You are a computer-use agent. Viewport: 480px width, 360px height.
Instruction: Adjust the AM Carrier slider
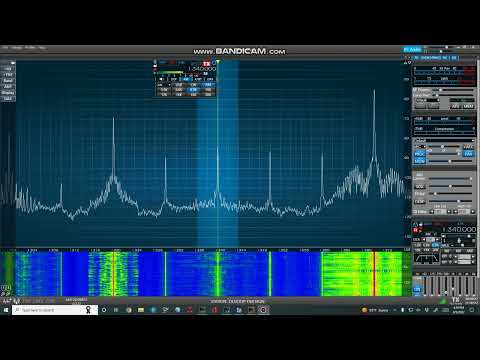tap(451, 179)
